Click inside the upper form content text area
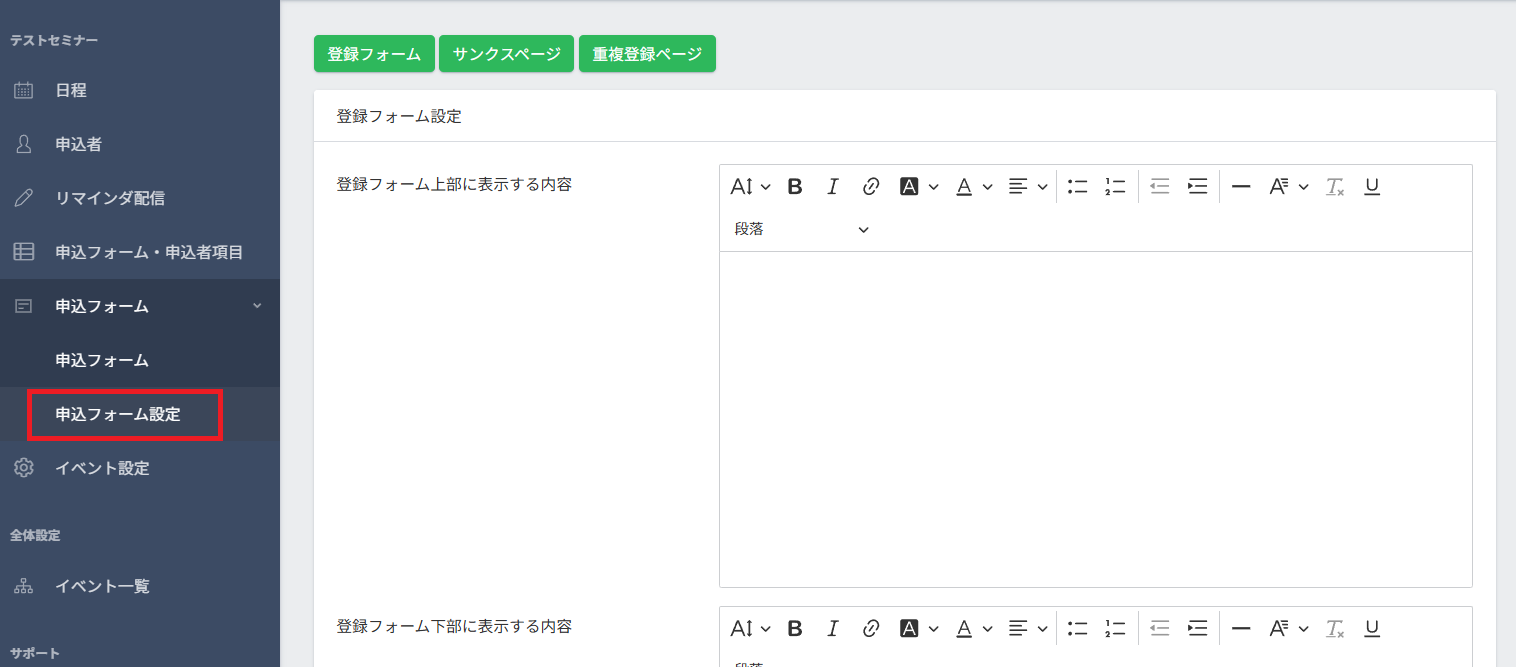 (1095, 418)
